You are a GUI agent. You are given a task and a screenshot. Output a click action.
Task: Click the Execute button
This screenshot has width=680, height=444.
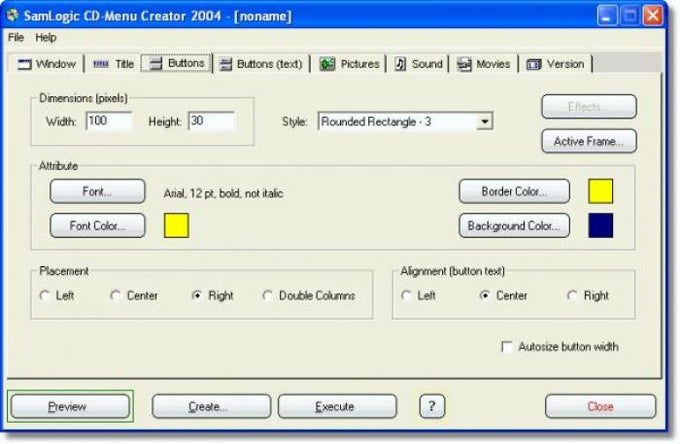click(x=337, y=406)
